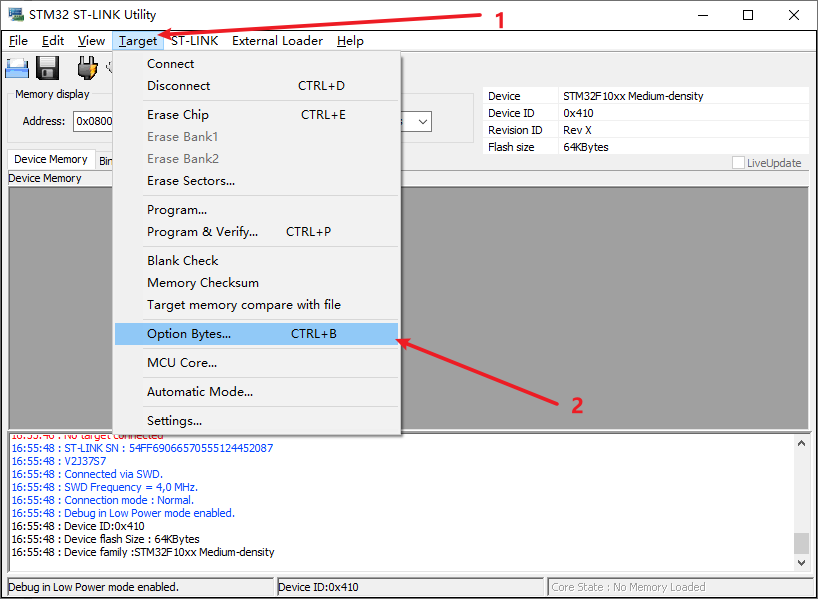Select Blank Check from the menu

tap(257, 260)
